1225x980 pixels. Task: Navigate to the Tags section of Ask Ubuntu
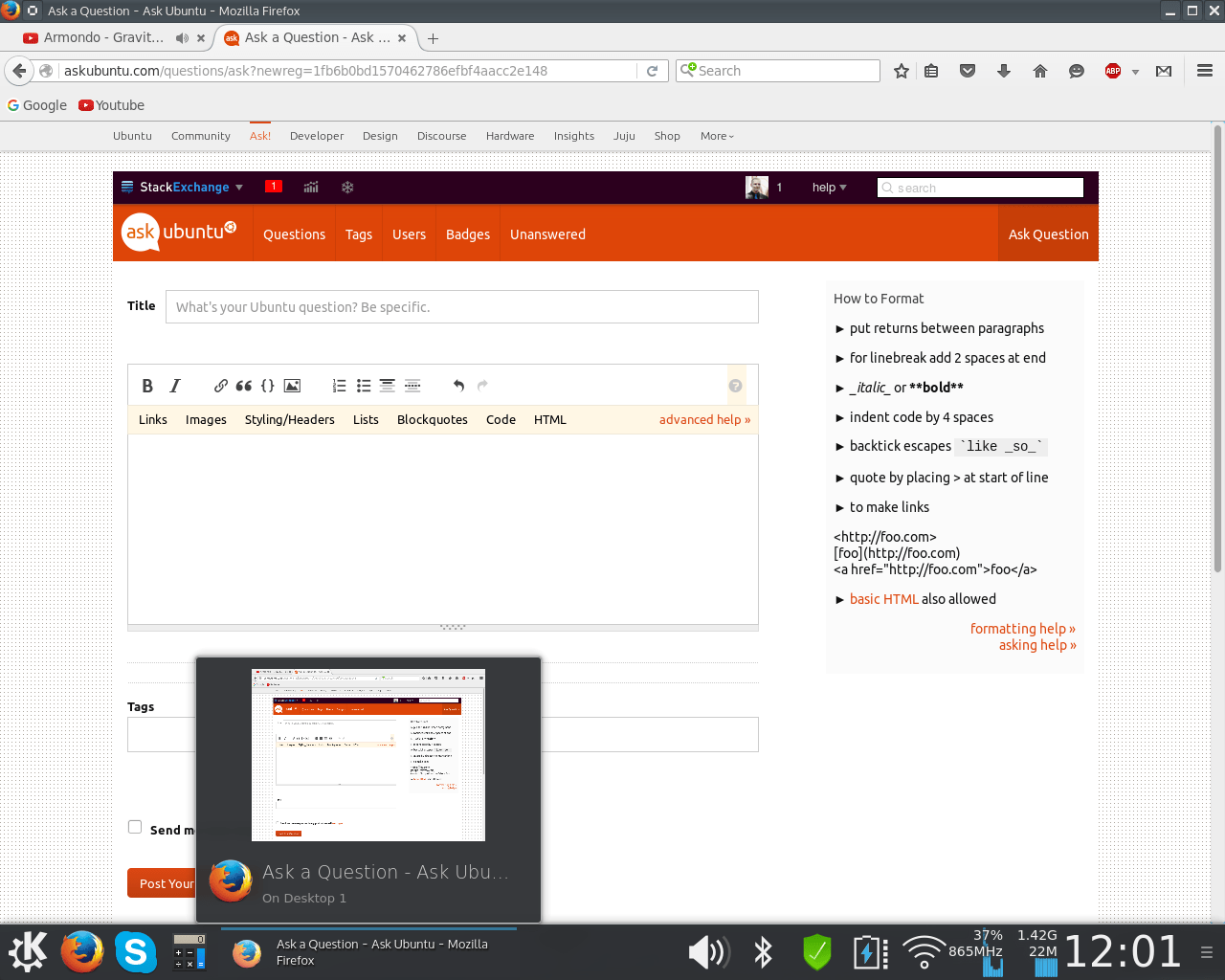(x=358, y=234)
